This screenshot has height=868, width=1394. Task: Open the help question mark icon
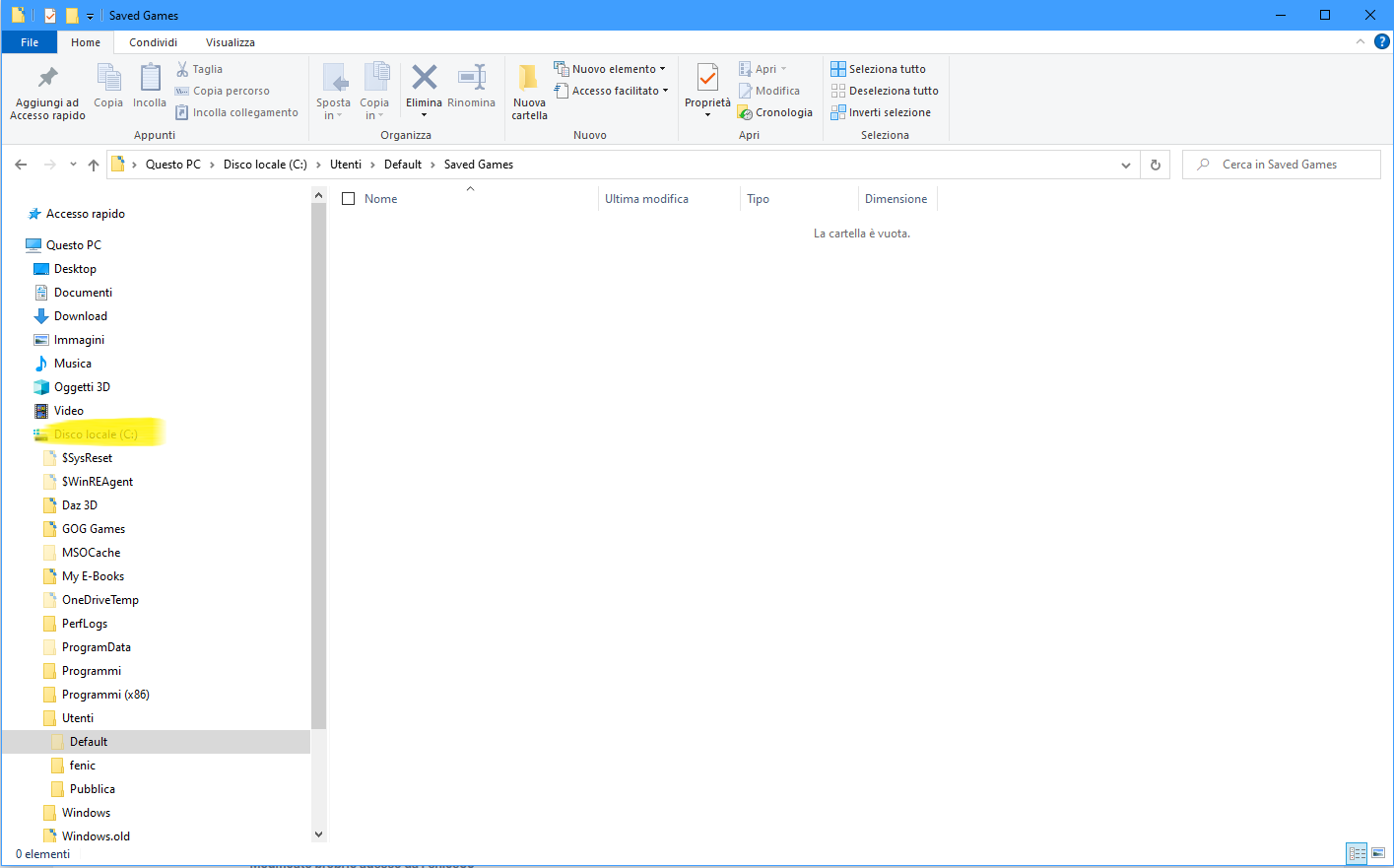point(1382,41)
